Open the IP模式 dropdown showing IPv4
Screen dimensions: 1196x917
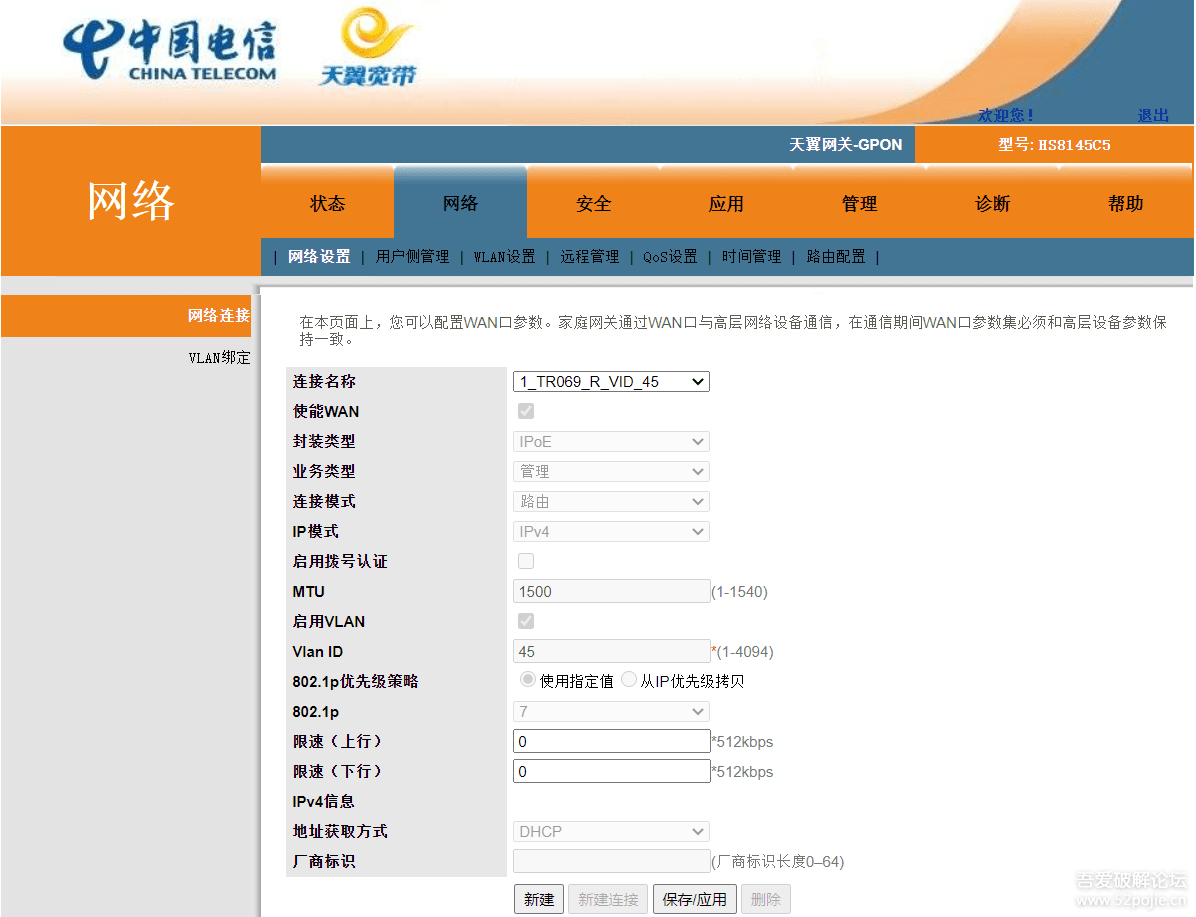tap(611, 532)
